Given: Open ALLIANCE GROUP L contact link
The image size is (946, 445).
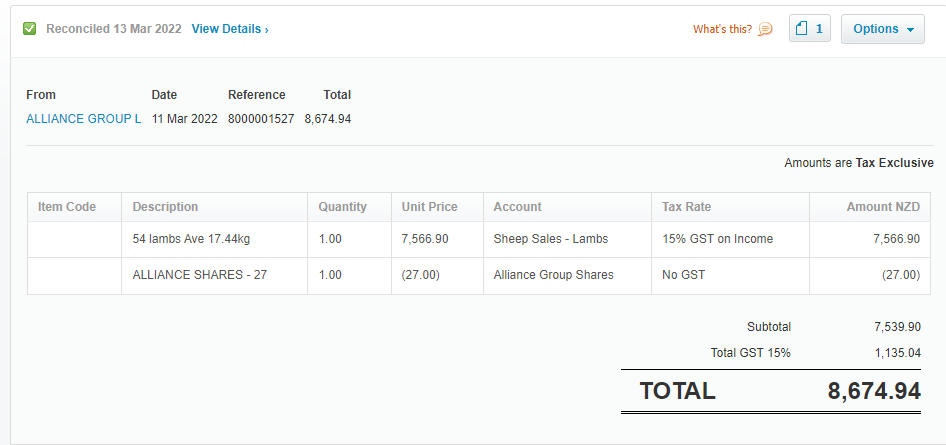Looking at the screenshot, I should (x=84, y=119).
